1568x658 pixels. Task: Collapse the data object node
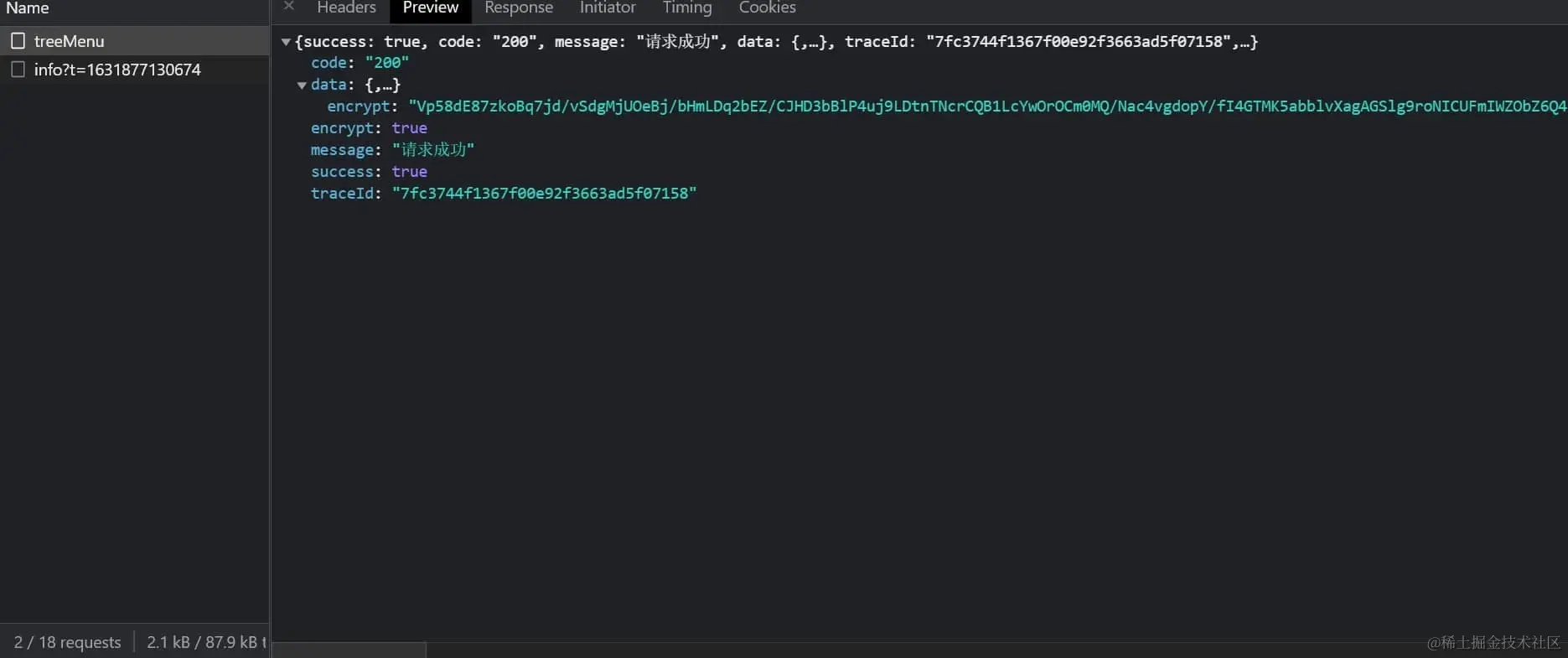pos(302,85)
